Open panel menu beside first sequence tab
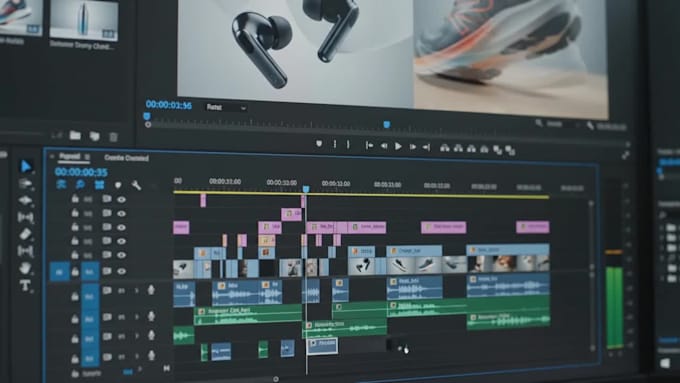 tap(87, 157)
